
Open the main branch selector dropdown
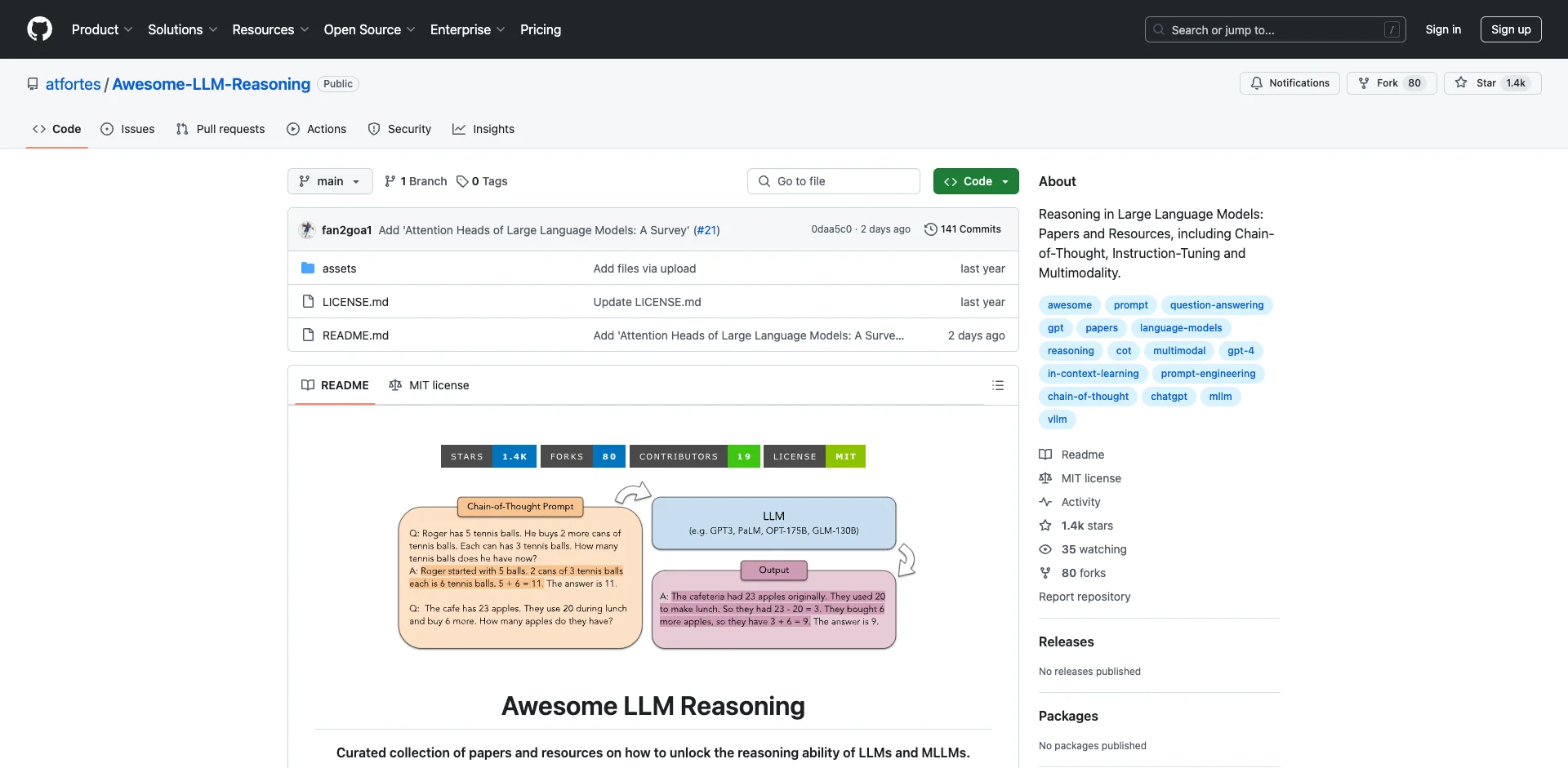[330, 181]
